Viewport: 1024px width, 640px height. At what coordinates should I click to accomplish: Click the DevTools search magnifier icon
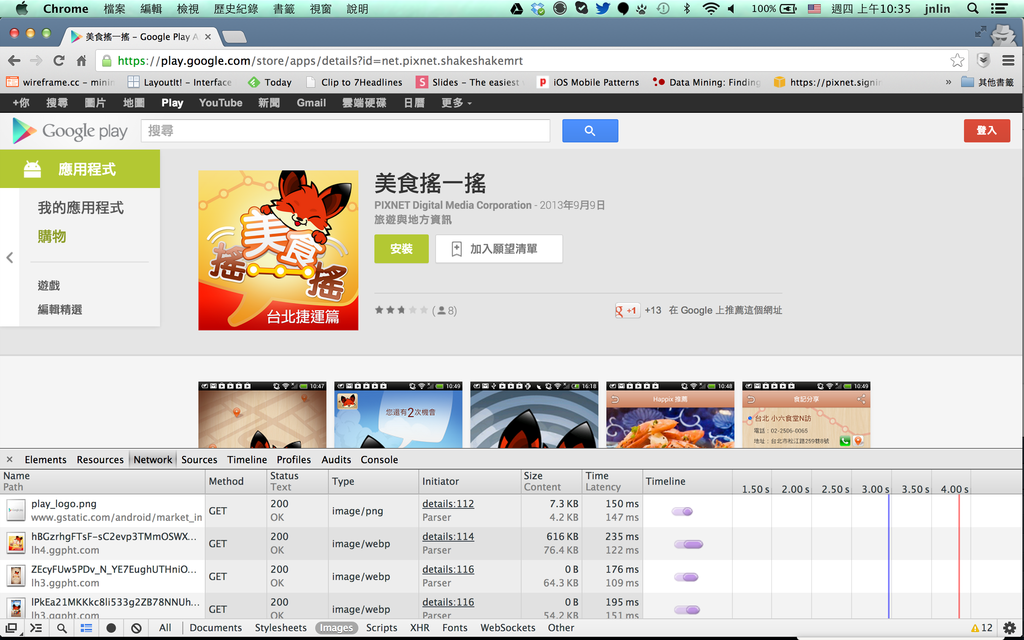pyautogui.click(x=61, y=628)
